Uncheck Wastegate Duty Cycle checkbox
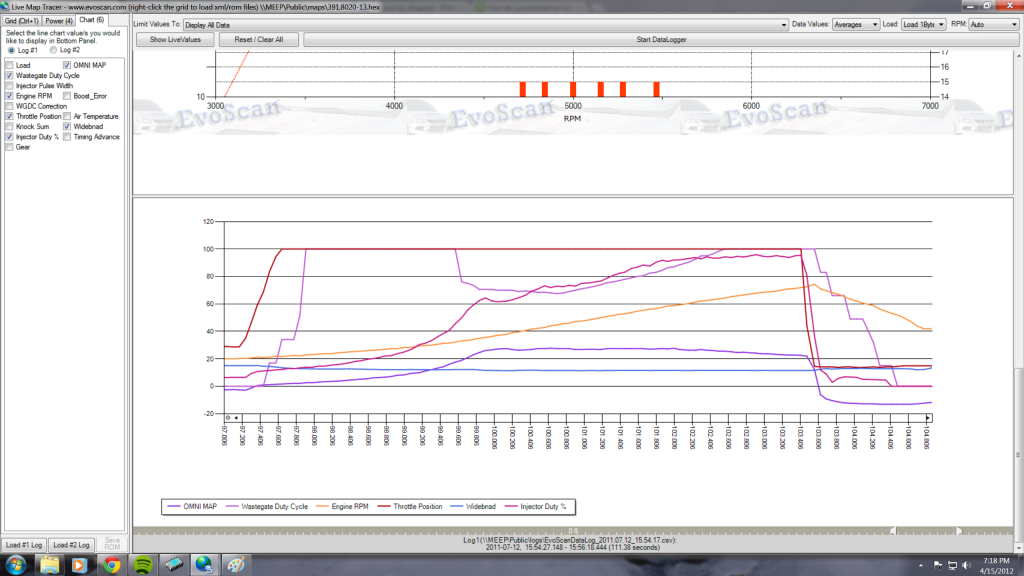This screenshot has height=576, width=1024. coord(9,76)
